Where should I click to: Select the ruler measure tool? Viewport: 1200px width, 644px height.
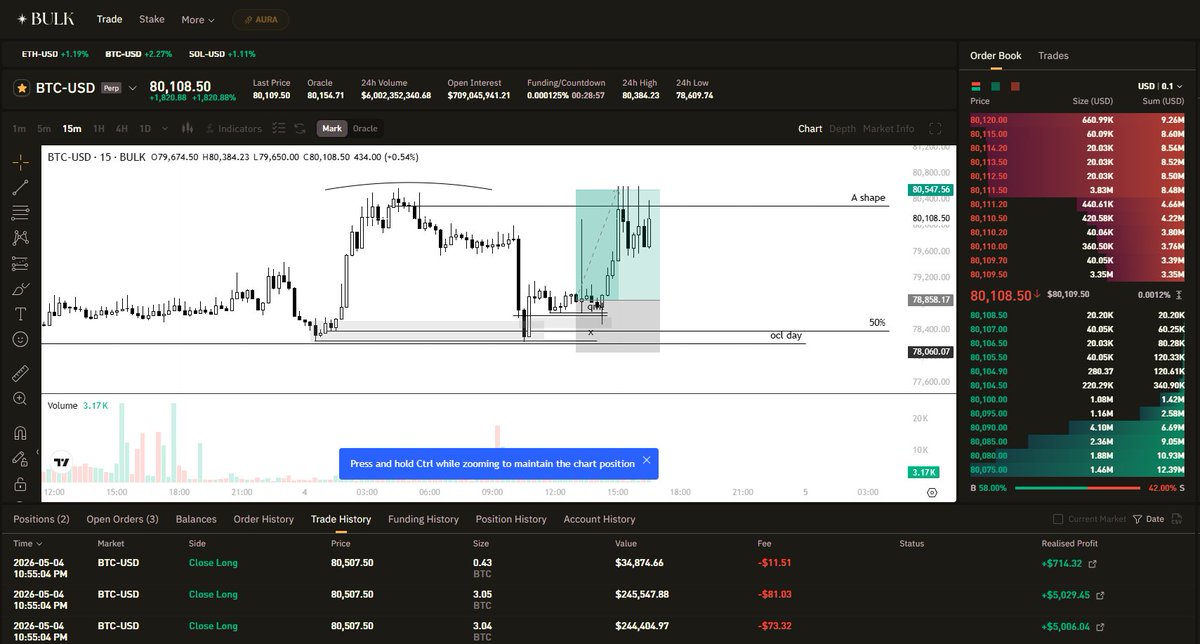click(21, 374)
